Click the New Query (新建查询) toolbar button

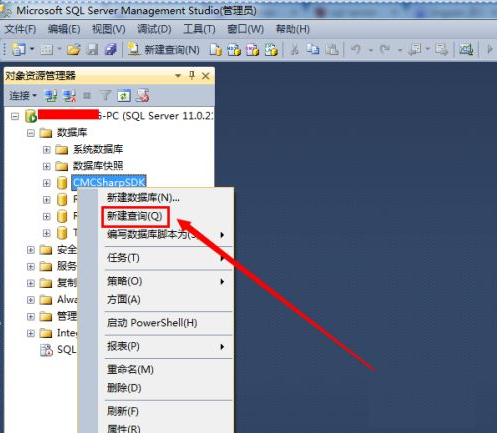click(164, 50)
